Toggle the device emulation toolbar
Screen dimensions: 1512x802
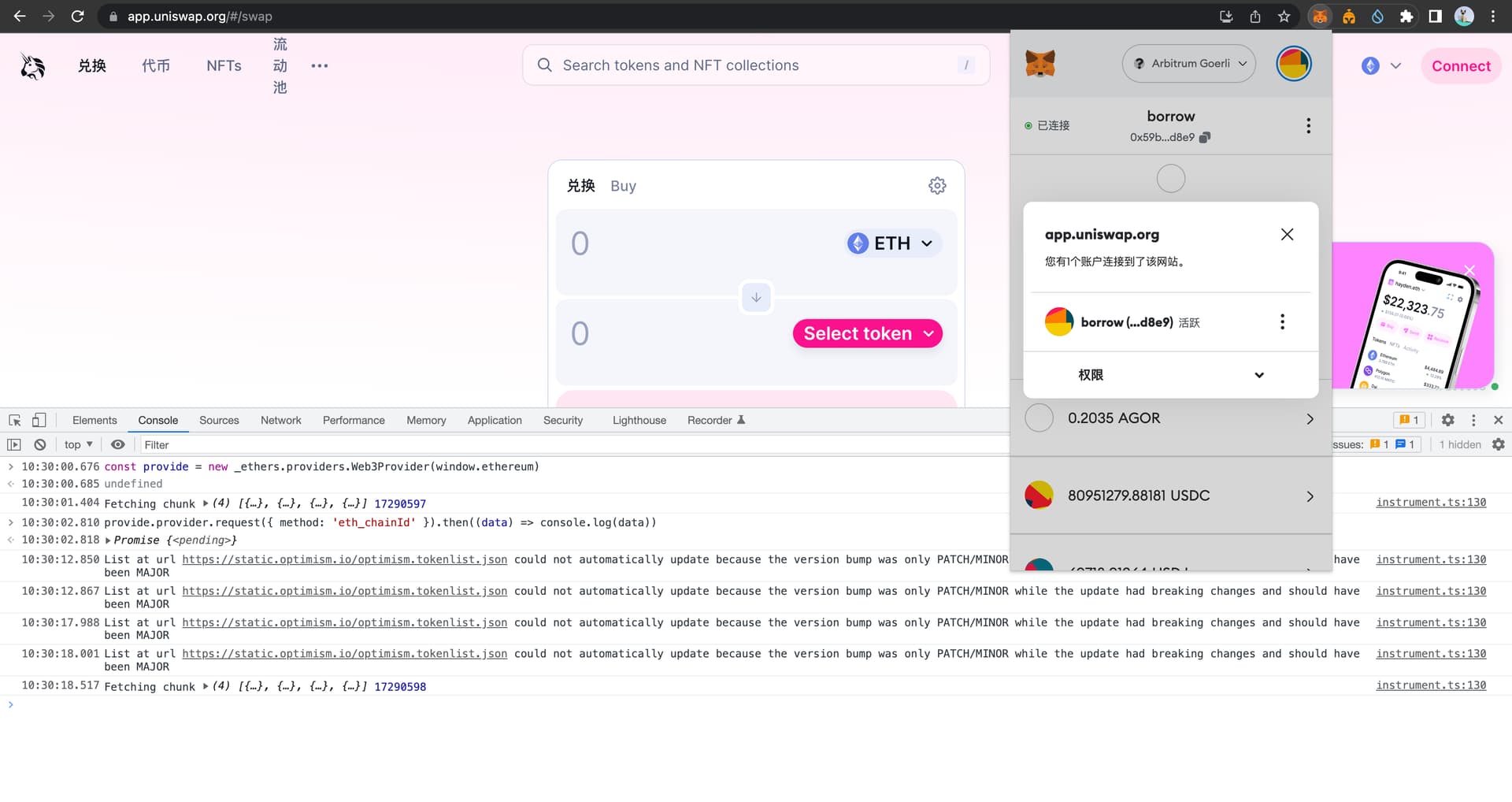point(40,420)
